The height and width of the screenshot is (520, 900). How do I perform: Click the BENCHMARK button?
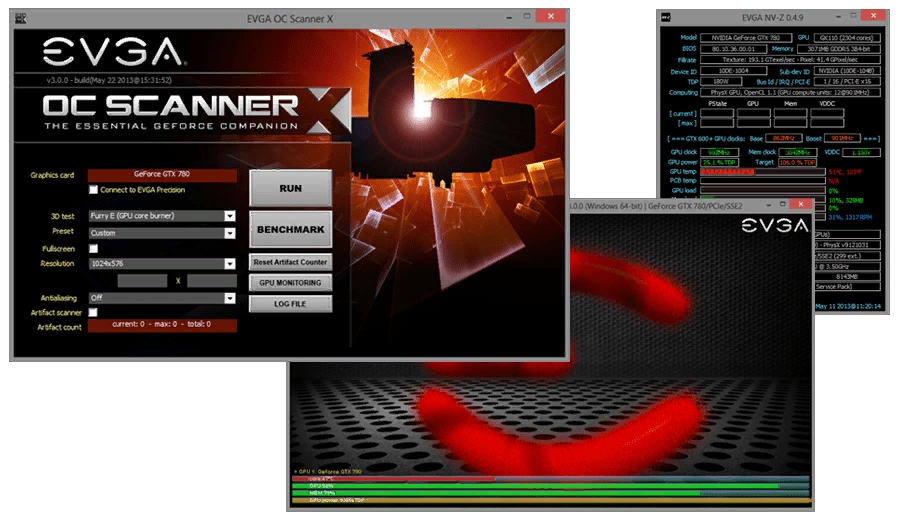290,230
